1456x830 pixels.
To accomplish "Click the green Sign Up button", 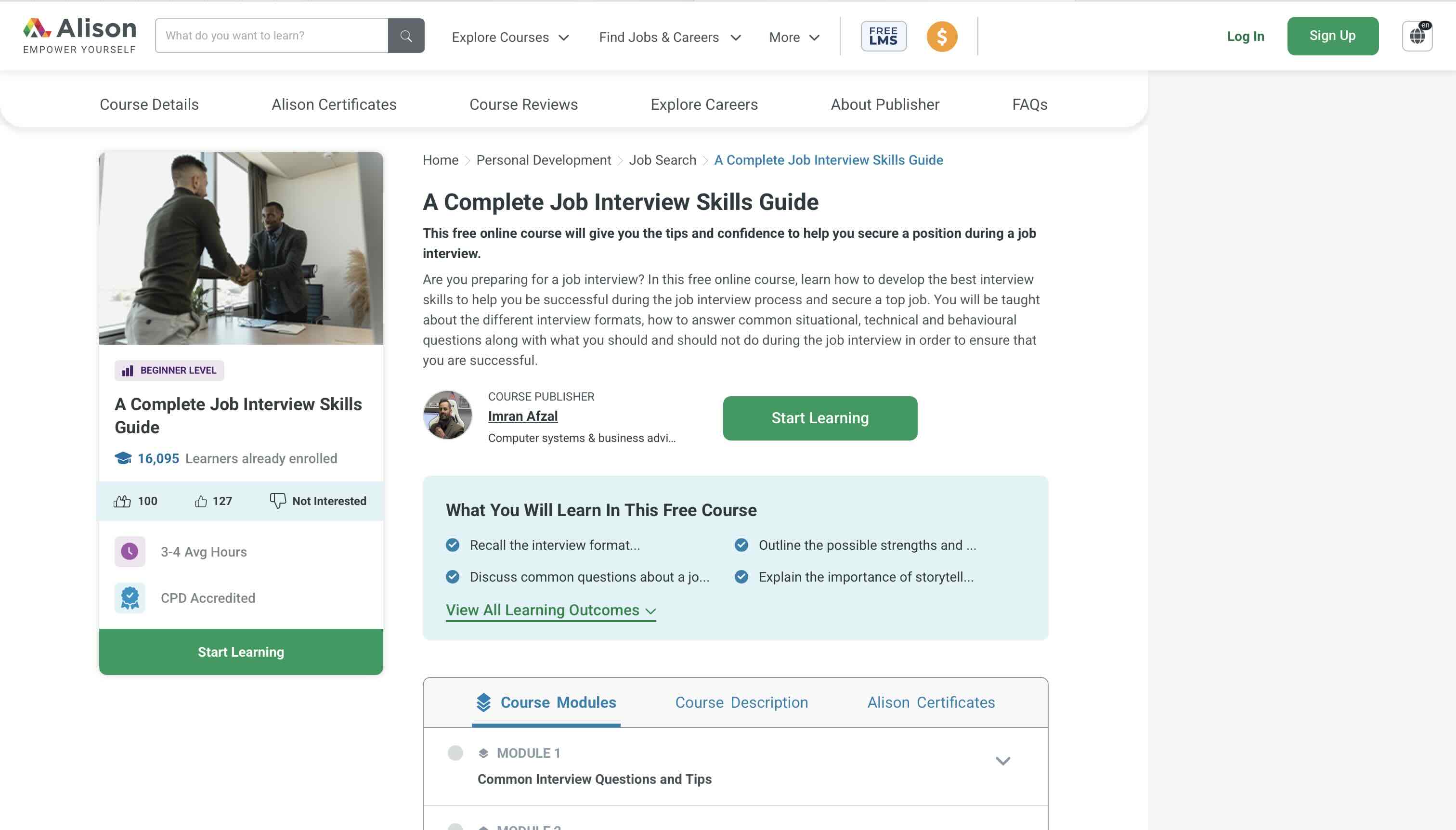I will coord(1332,36).
